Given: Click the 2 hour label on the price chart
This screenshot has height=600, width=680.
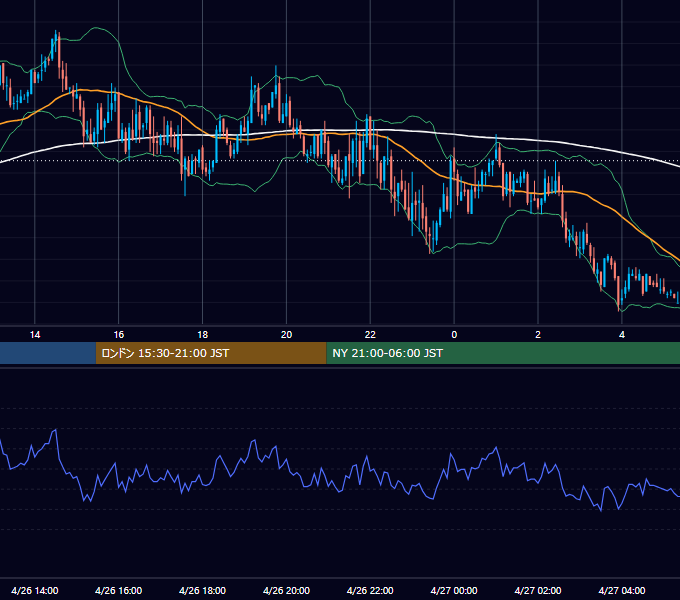Looking at the screenshot, I should (x=538, y=335).
